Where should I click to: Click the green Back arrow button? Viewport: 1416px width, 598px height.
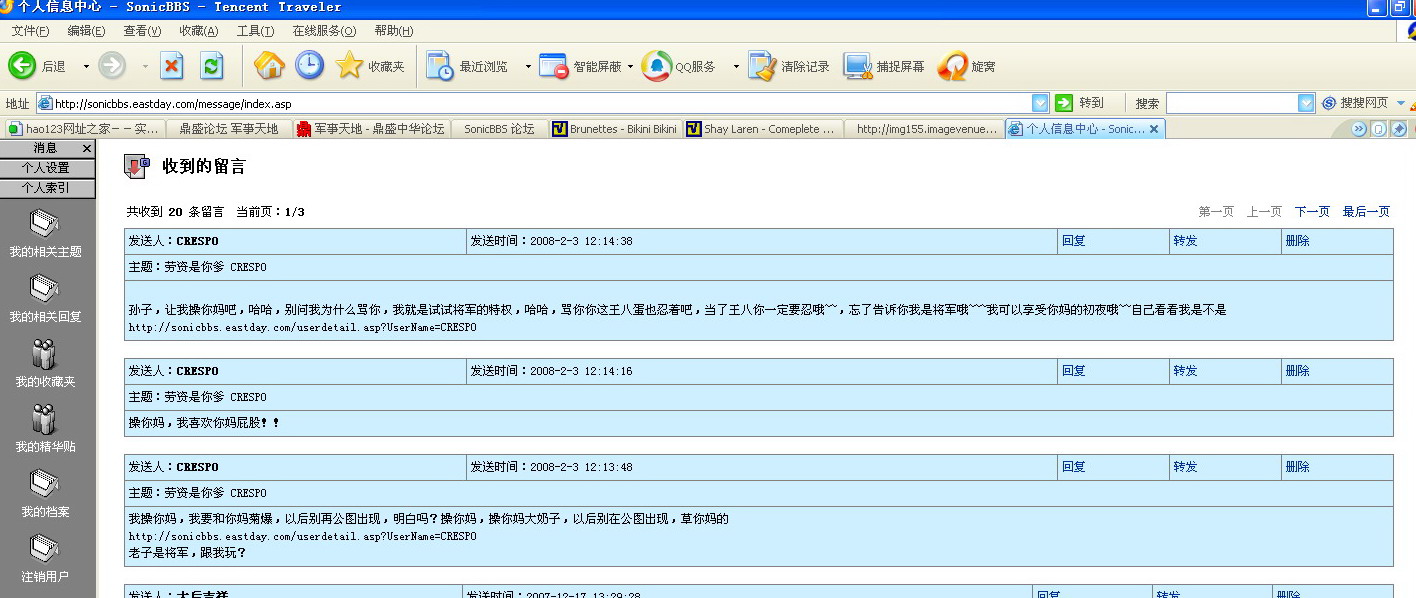pos(23,66)
